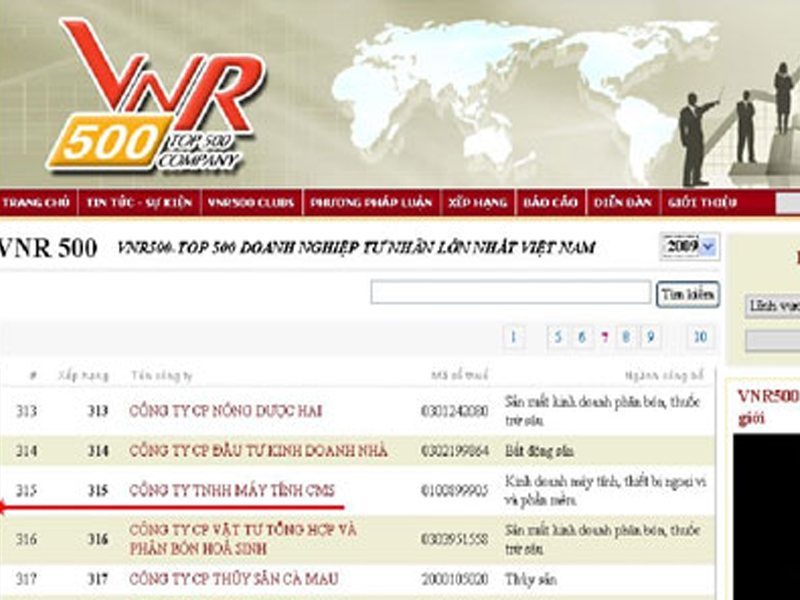Select current page 7 in pagination
Image resolution: width=800 pixels, height=600 pixels.
click(605, 337)
